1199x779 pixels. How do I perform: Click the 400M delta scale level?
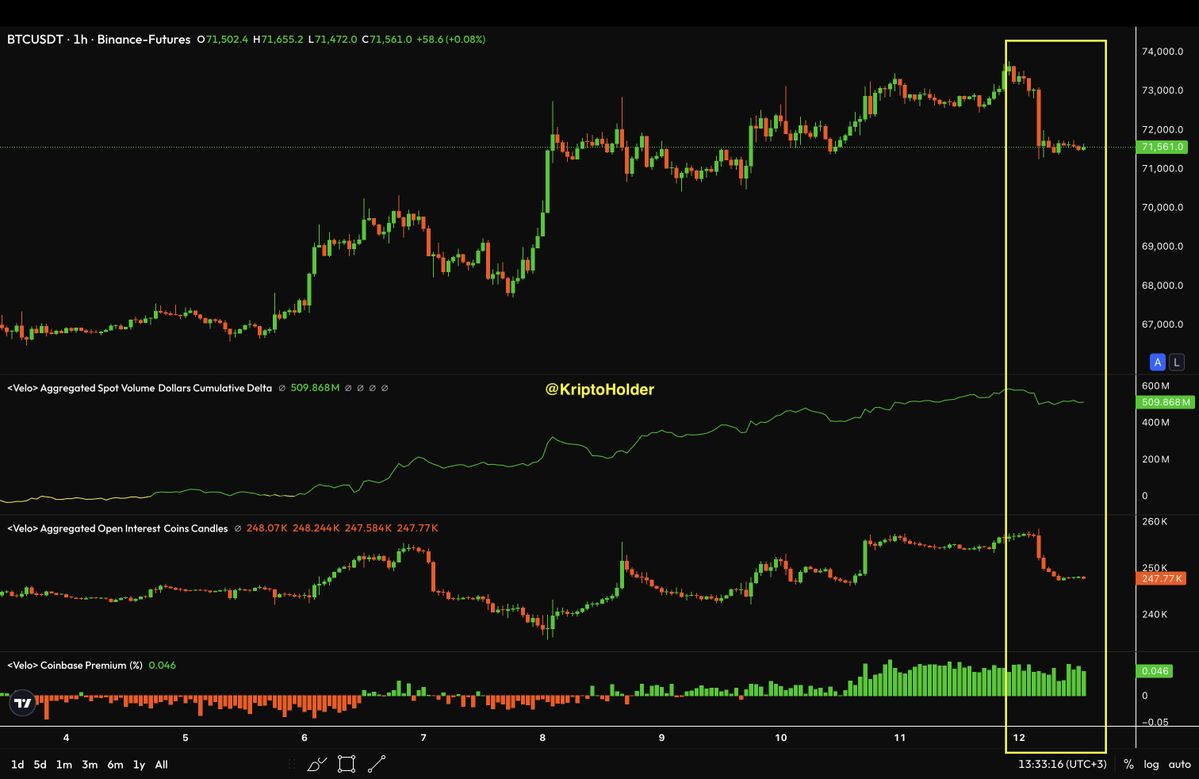[1155, 422]
